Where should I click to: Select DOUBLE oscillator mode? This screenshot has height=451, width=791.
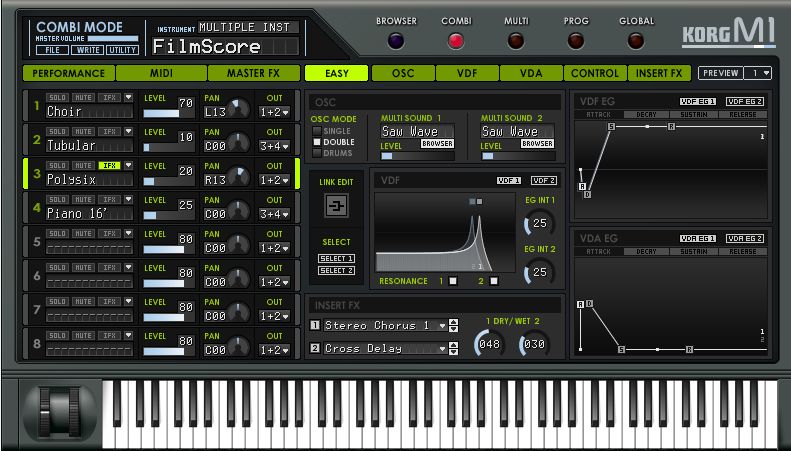[x=317, y=142]
